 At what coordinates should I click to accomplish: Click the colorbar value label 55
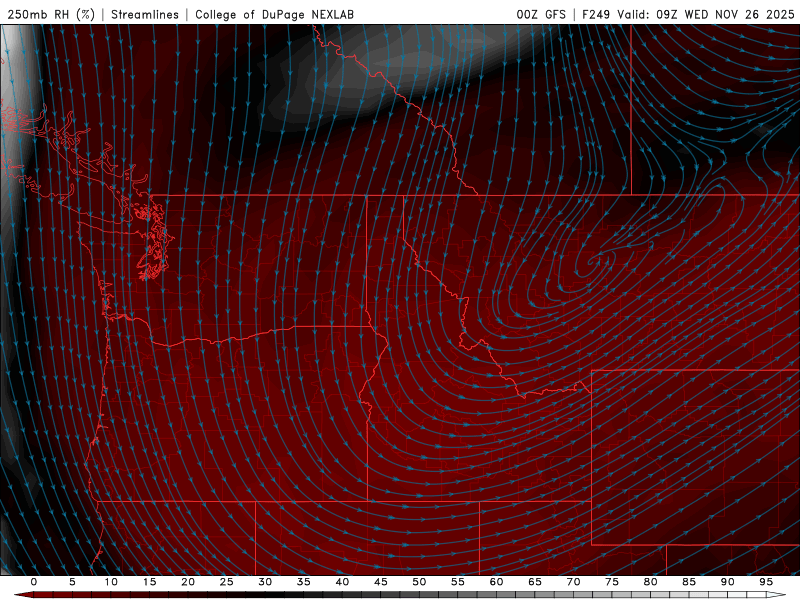pos(458,582)
